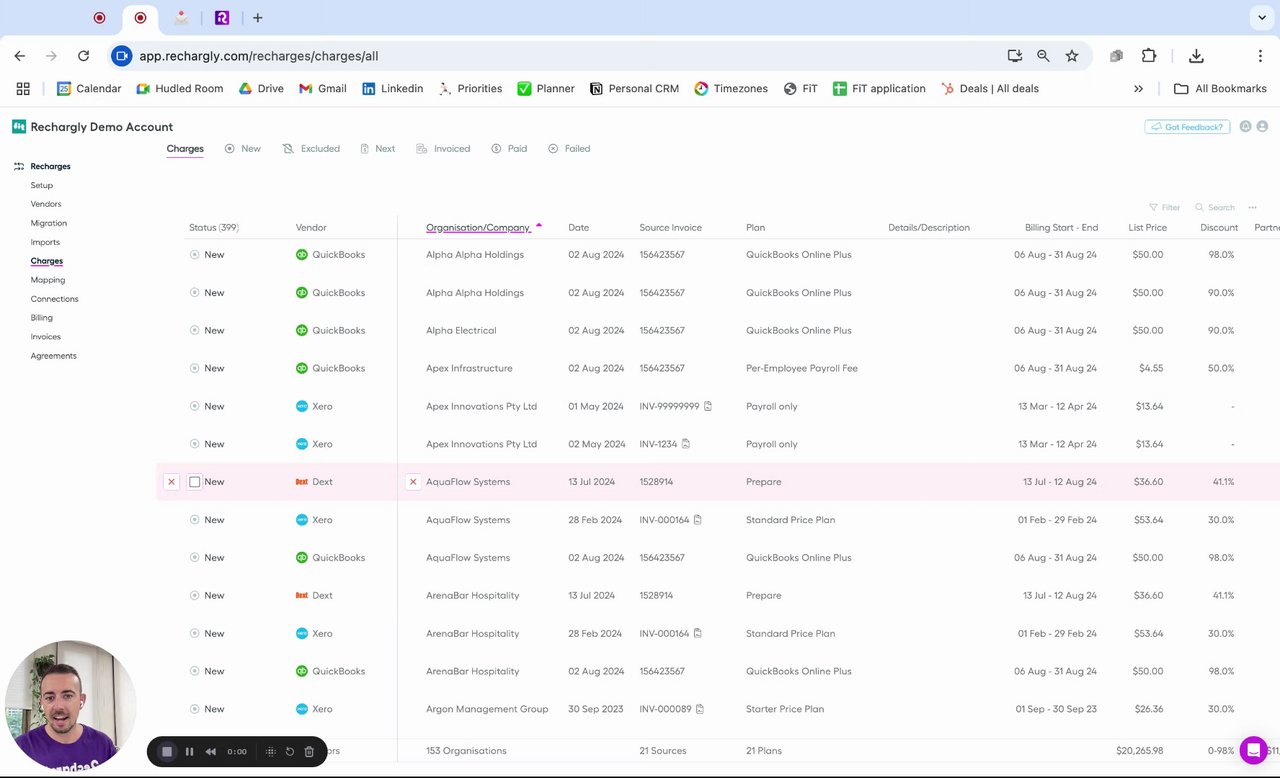The image size is (1280, 778).
Task: Open the Paid tab
Action: pyautogui.click(x=509, y=149)
